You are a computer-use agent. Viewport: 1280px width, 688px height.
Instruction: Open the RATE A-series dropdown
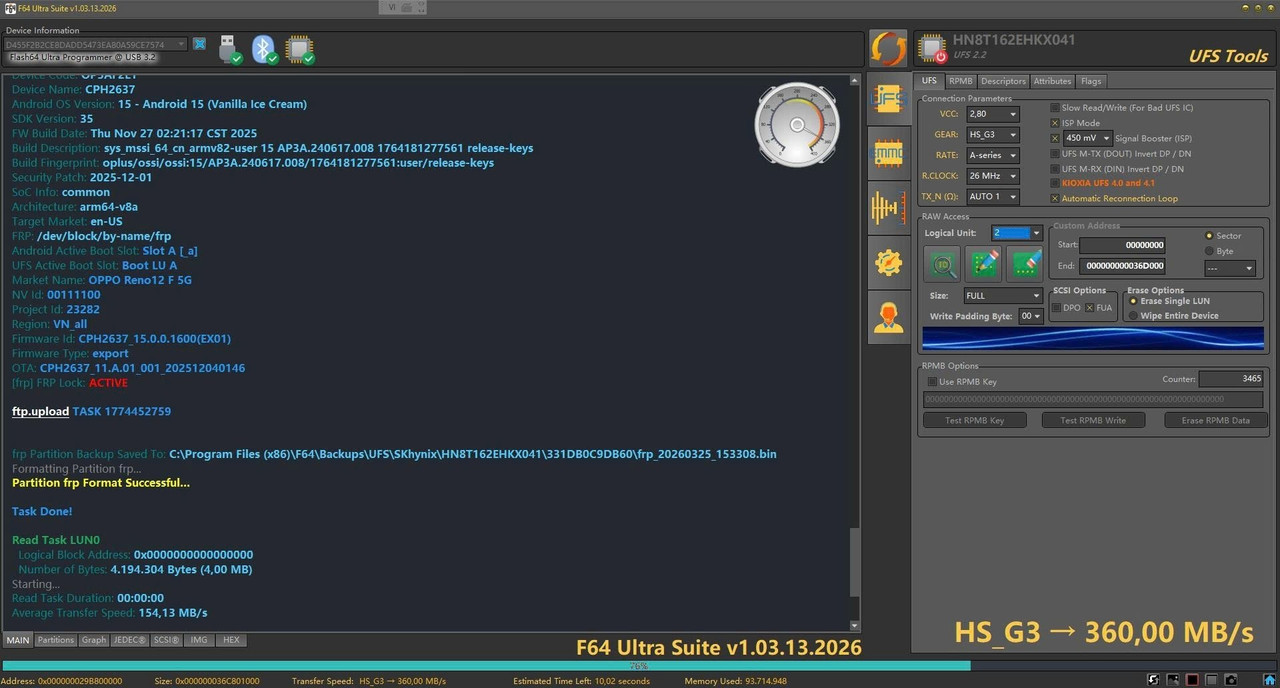(992, 155)
